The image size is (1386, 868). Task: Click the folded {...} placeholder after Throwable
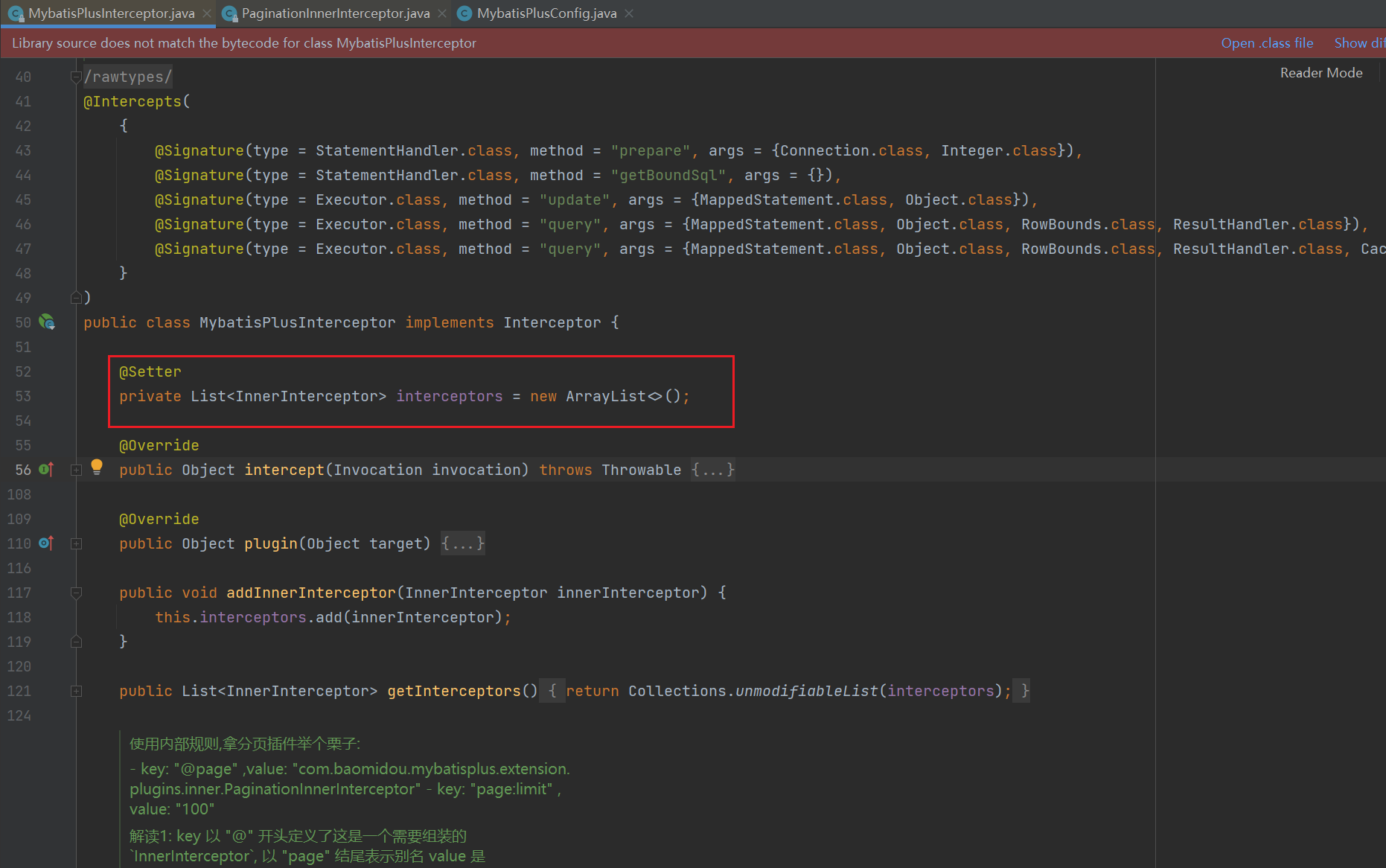coord(712,470)
